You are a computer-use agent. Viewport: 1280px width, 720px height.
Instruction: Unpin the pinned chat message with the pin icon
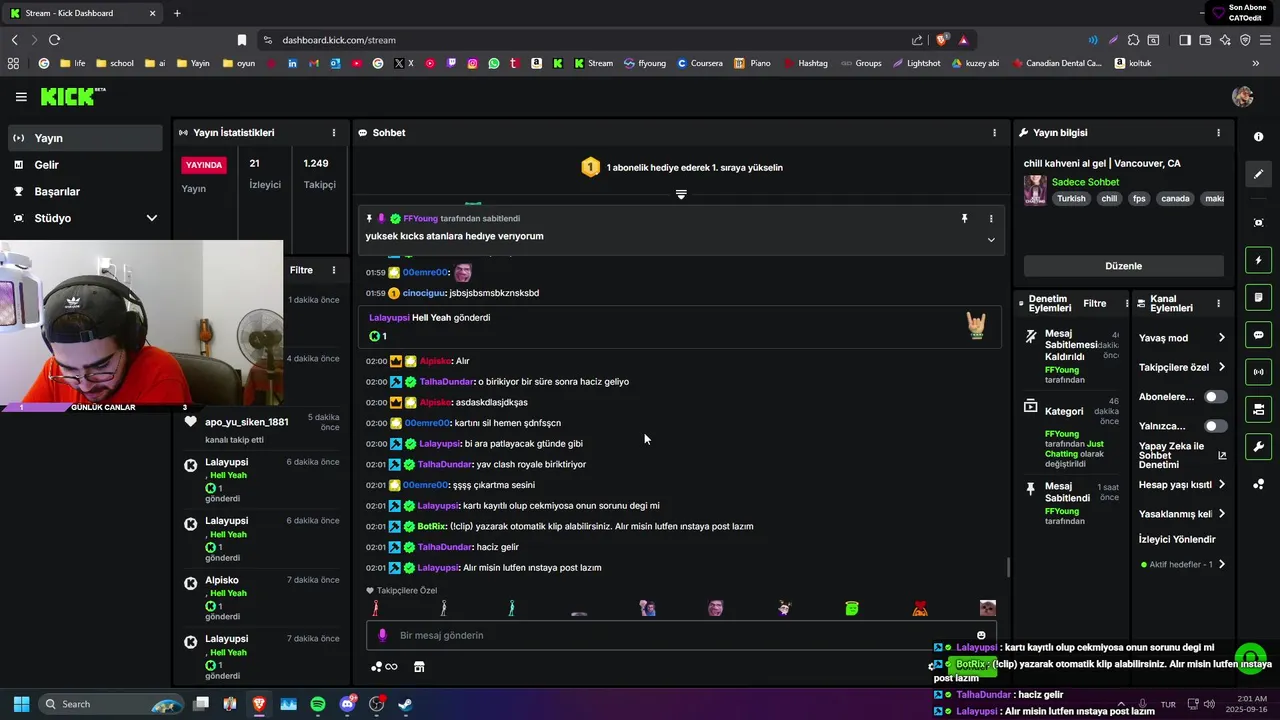coord(964,218)
